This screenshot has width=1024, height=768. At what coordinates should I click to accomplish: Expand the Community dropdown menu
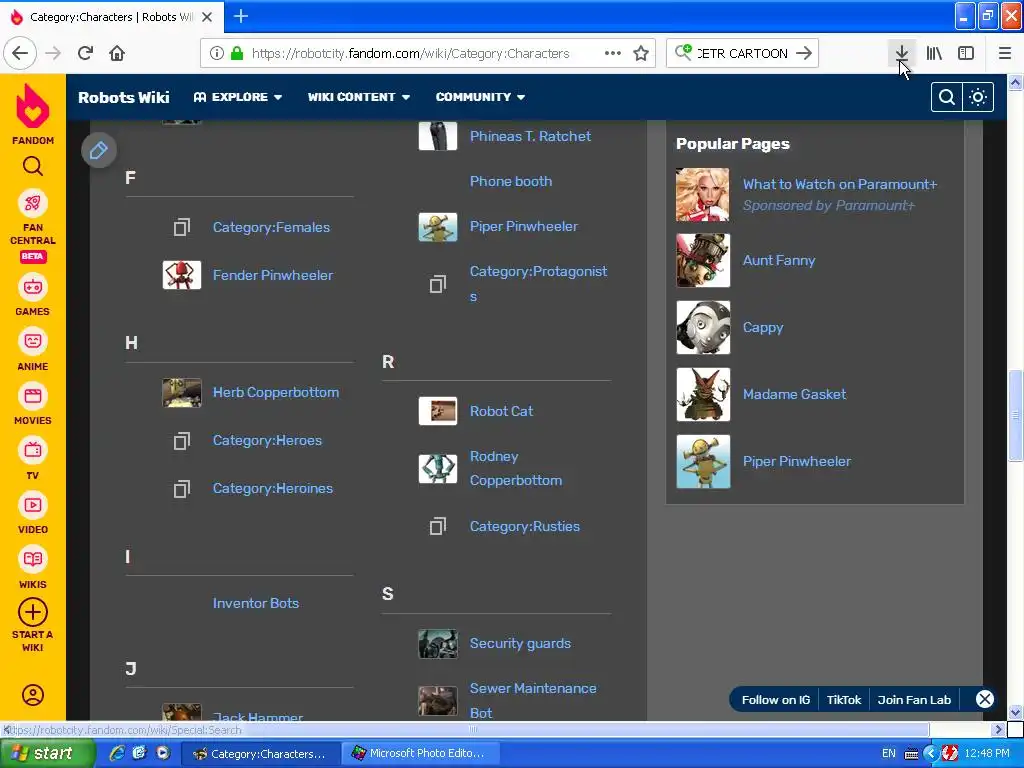tap(480, 97)
